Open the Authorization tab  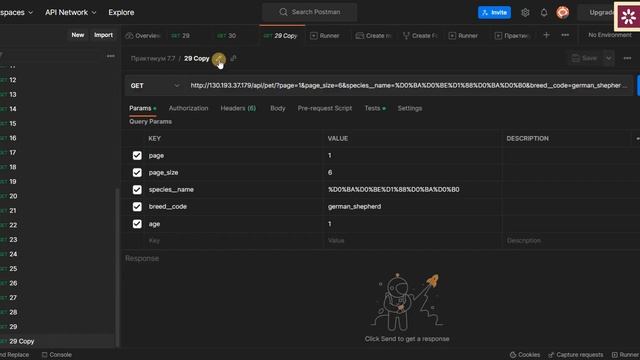pos(188,108)
